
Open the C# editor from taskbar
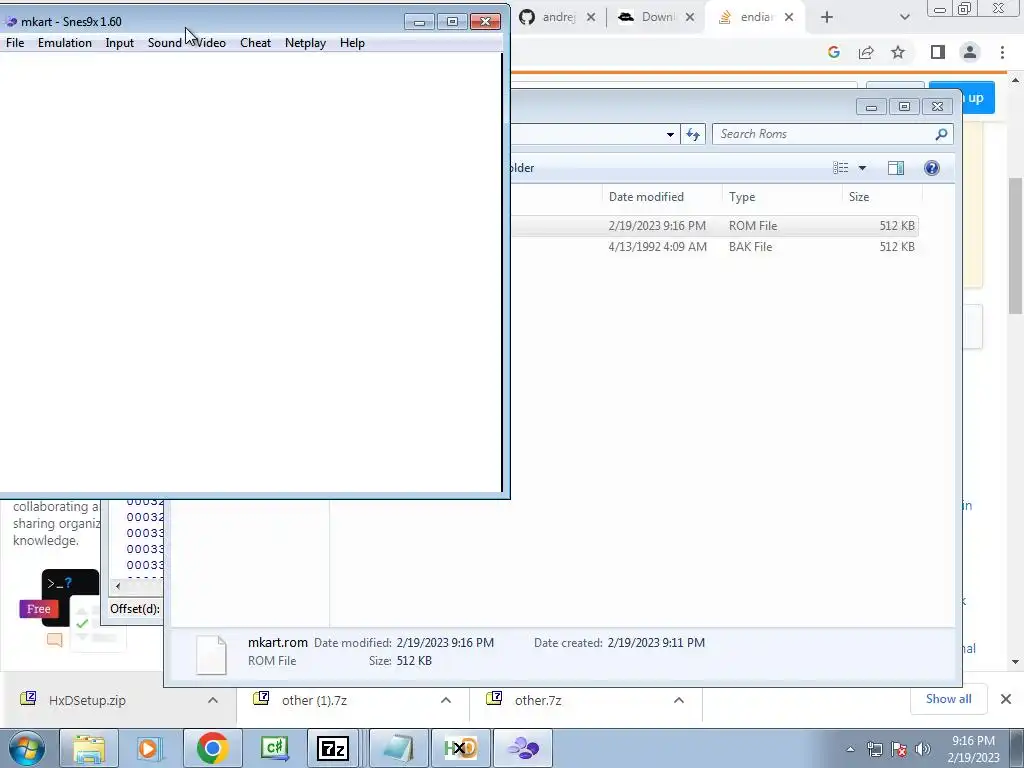[x=274, y=748]
